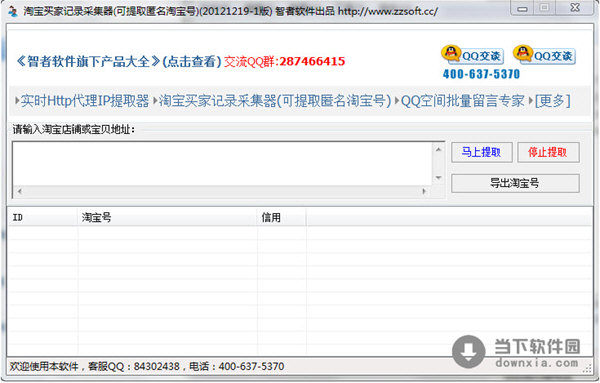Click the address box scroll right arrow
The height and width of the screenshot is (383, 600).
coord(424,191)
